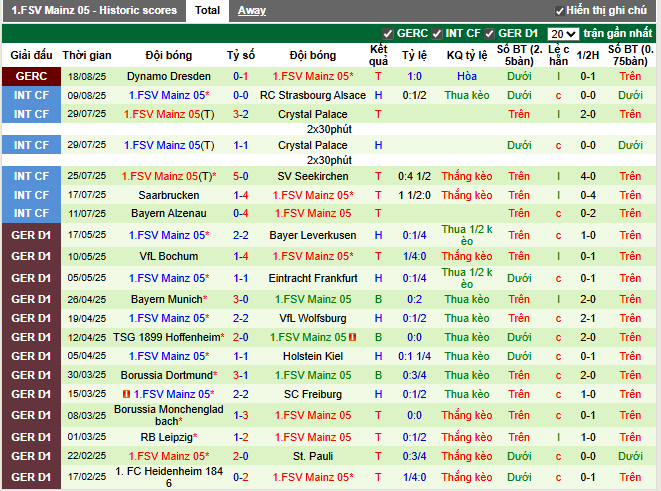
Task: Open Eintracht Frankfurt team link
Action: click(x=313, y=278)
